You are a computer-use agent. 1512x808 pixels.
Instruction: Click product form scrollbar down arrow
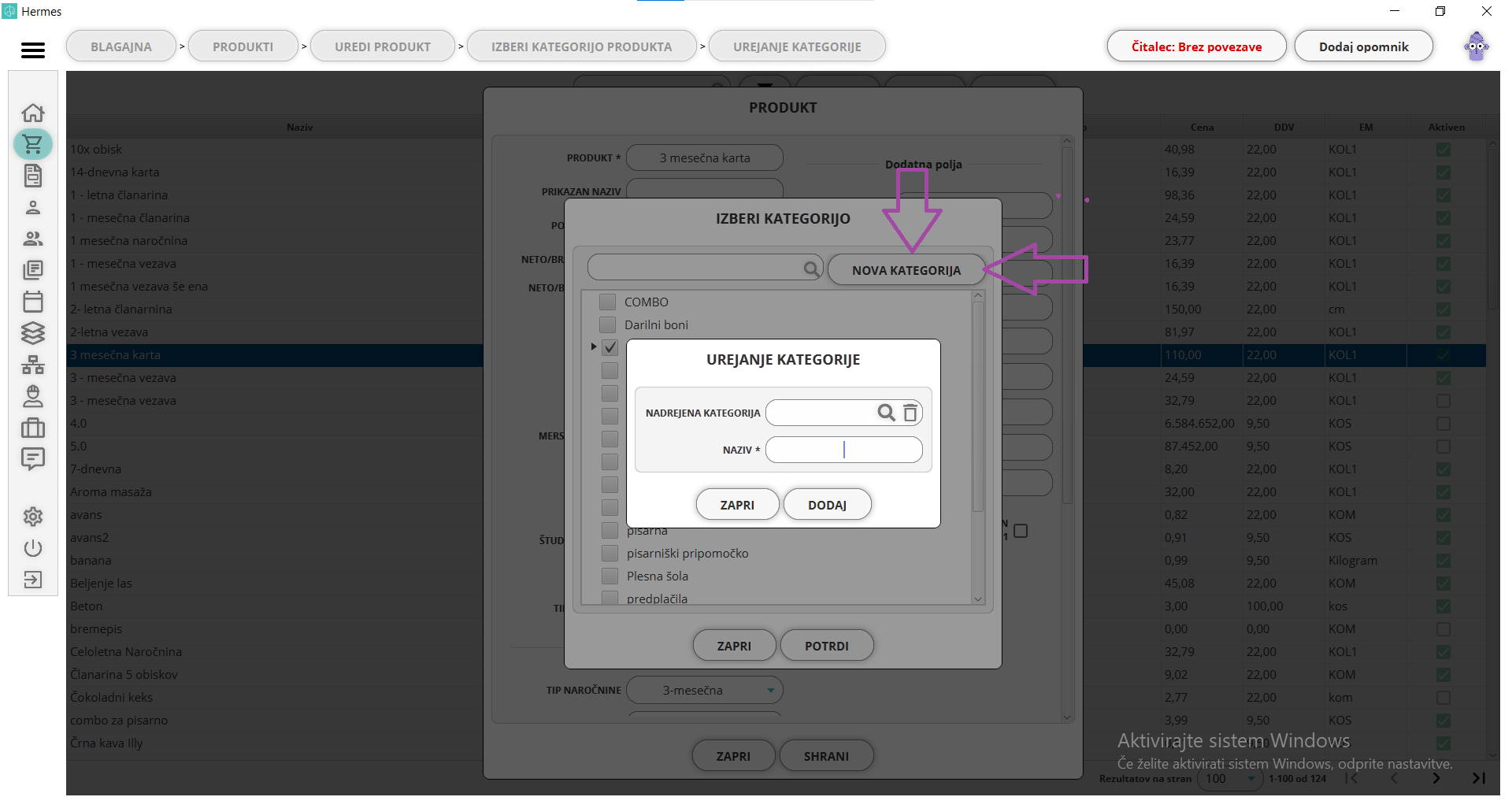[x=1067, y=717]
